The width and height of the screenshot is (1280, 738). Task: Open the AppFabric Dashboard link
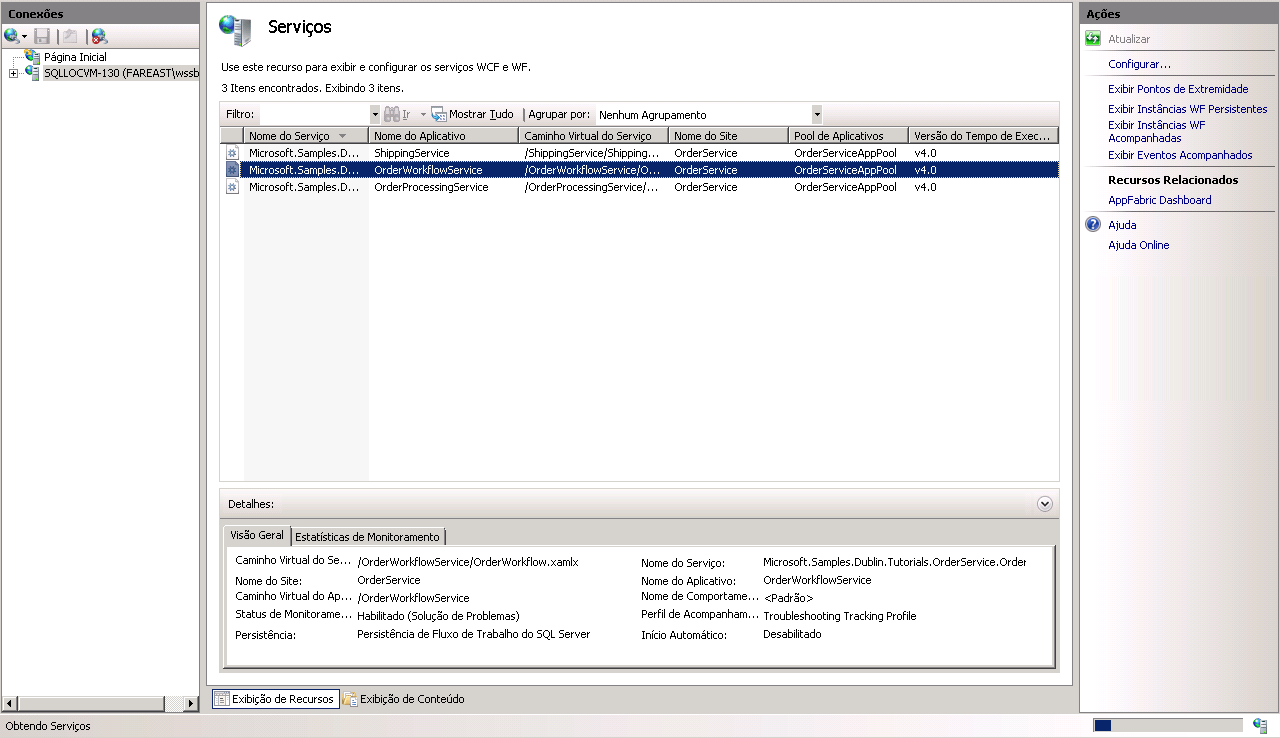click(x=1159, y=200)
